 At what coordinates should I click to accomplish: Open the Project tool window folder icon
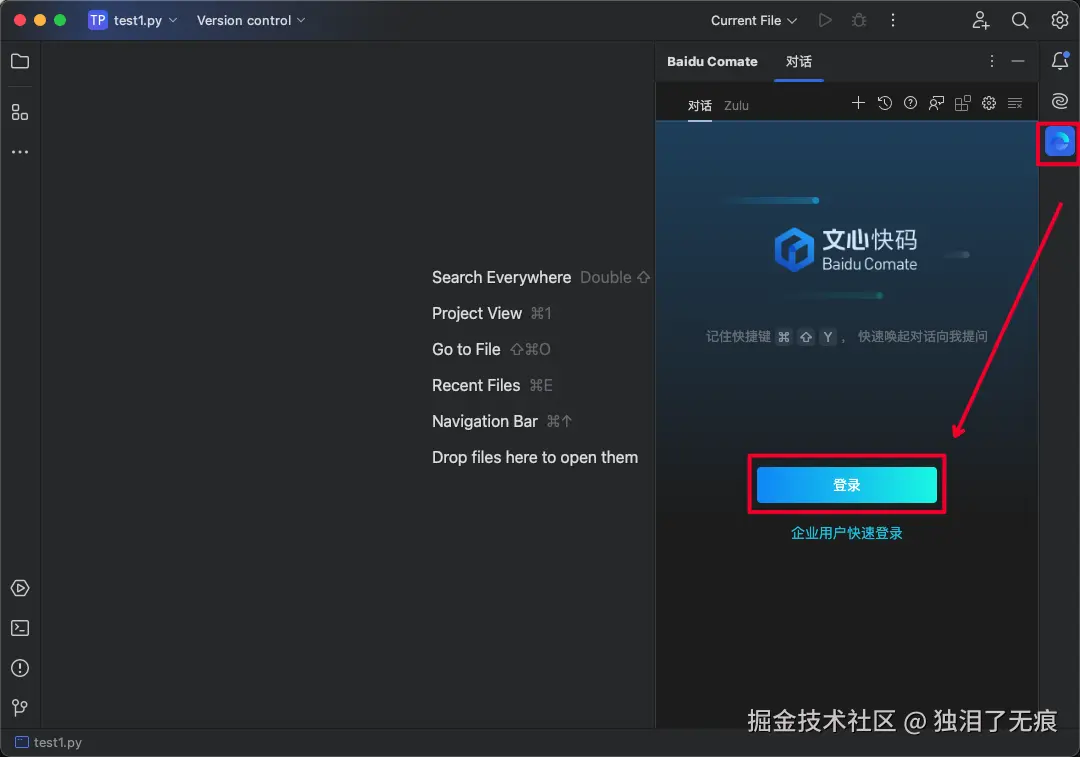pos(20,61)
